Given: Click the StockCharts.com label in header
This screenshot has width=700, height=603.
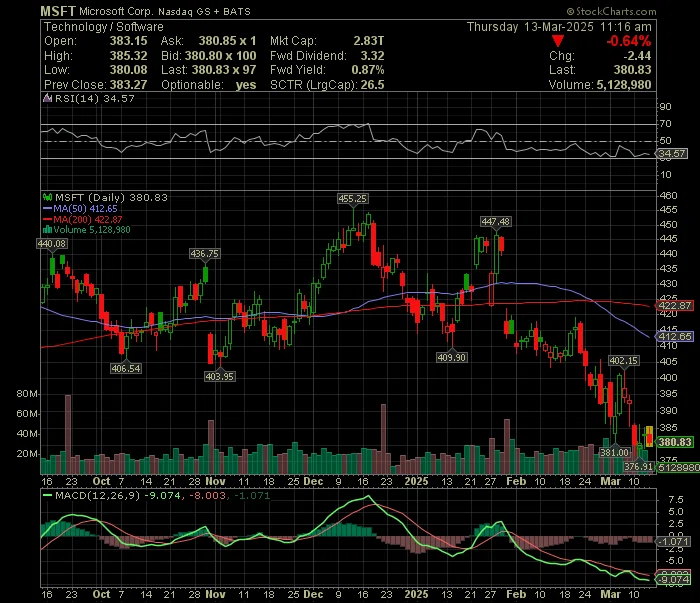Looking at the screenshot, I should 611,11.
